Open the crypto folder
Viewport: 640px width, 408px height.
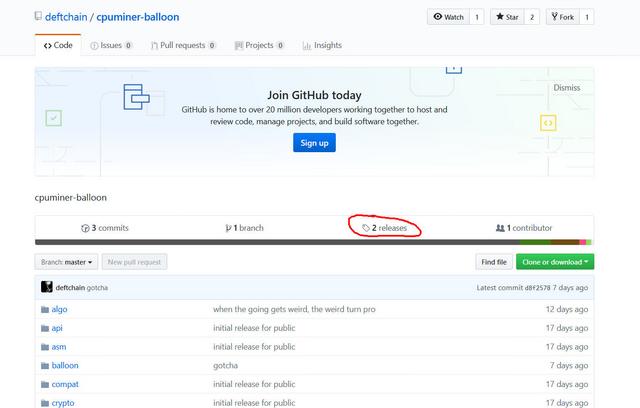click(x=63, y=403)
